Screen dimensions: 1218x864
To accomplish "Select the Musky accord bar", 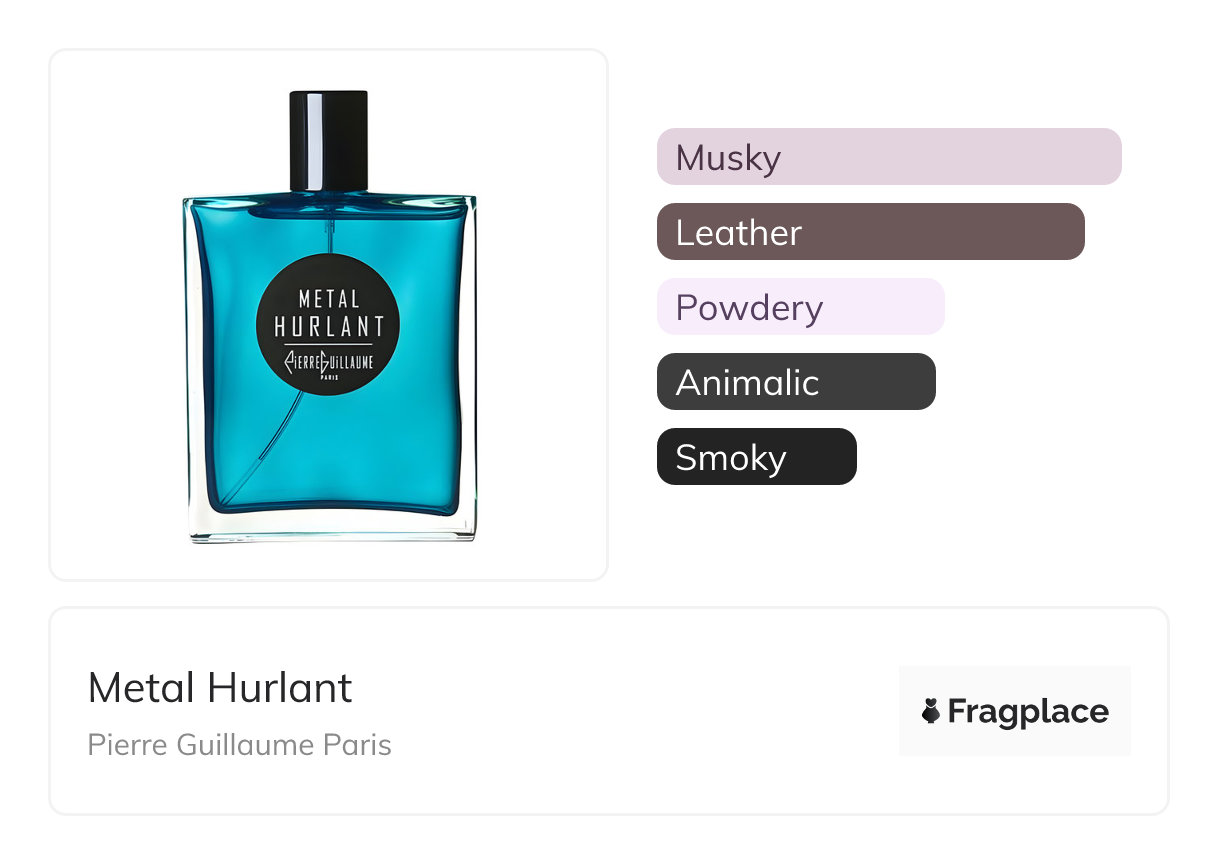I will click(889, 157).
